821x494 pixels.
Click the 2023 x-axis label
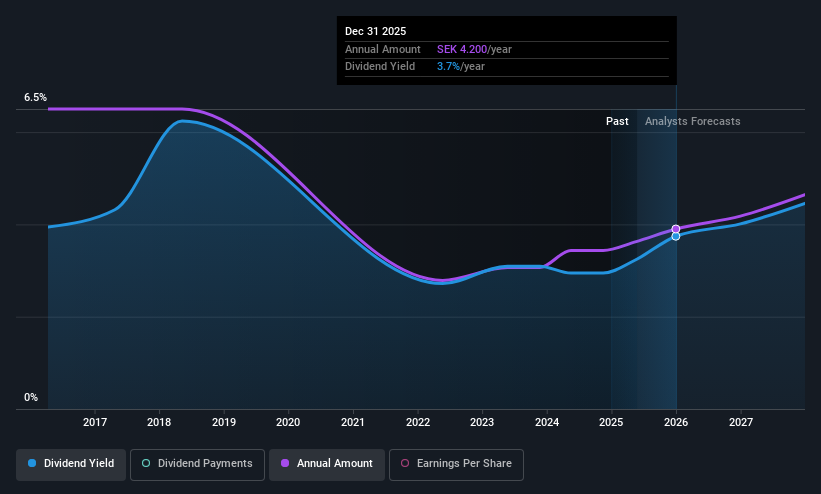(482, 422)
